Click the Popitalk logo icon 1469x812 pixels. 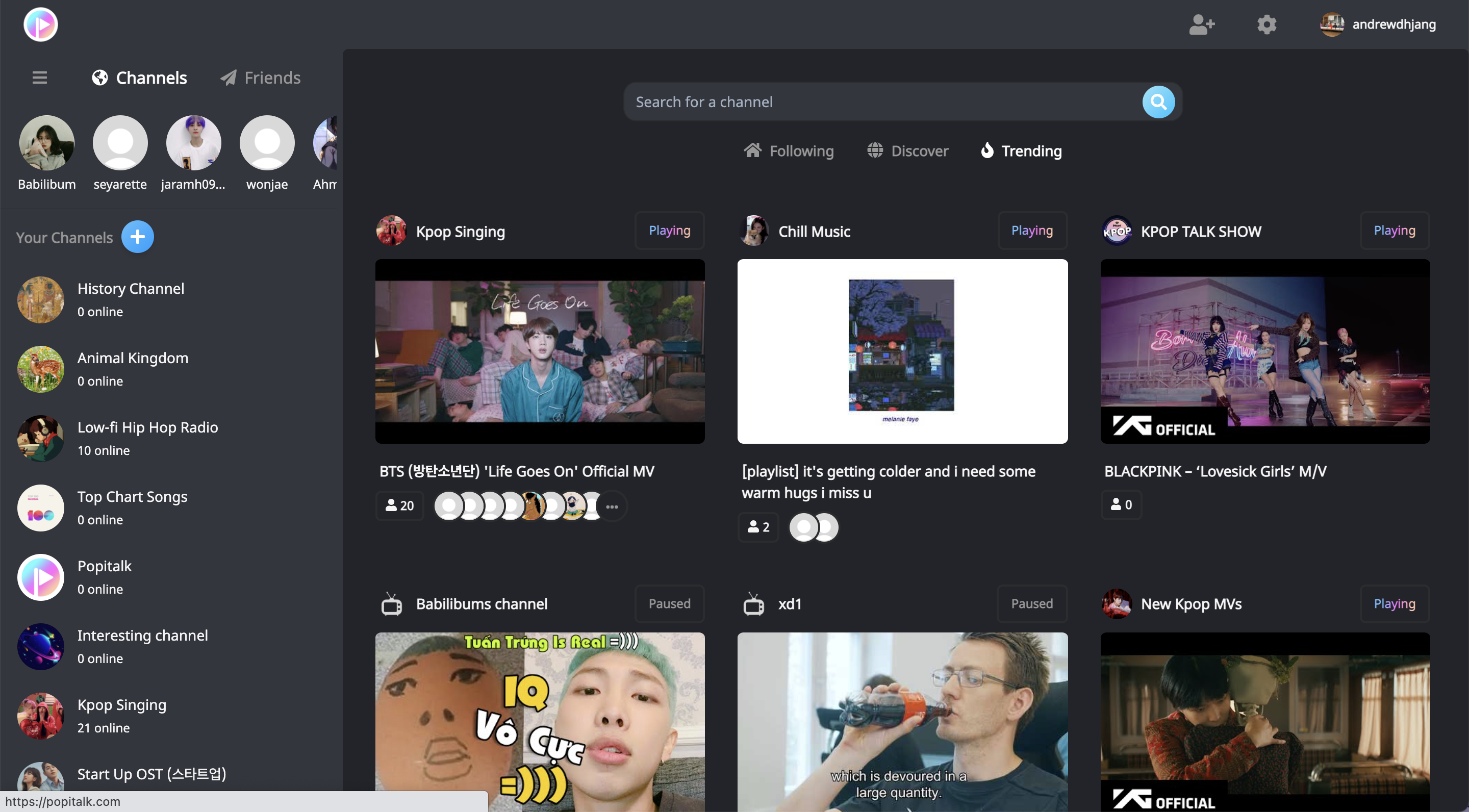pyautogui.click(x=40, y=24)
